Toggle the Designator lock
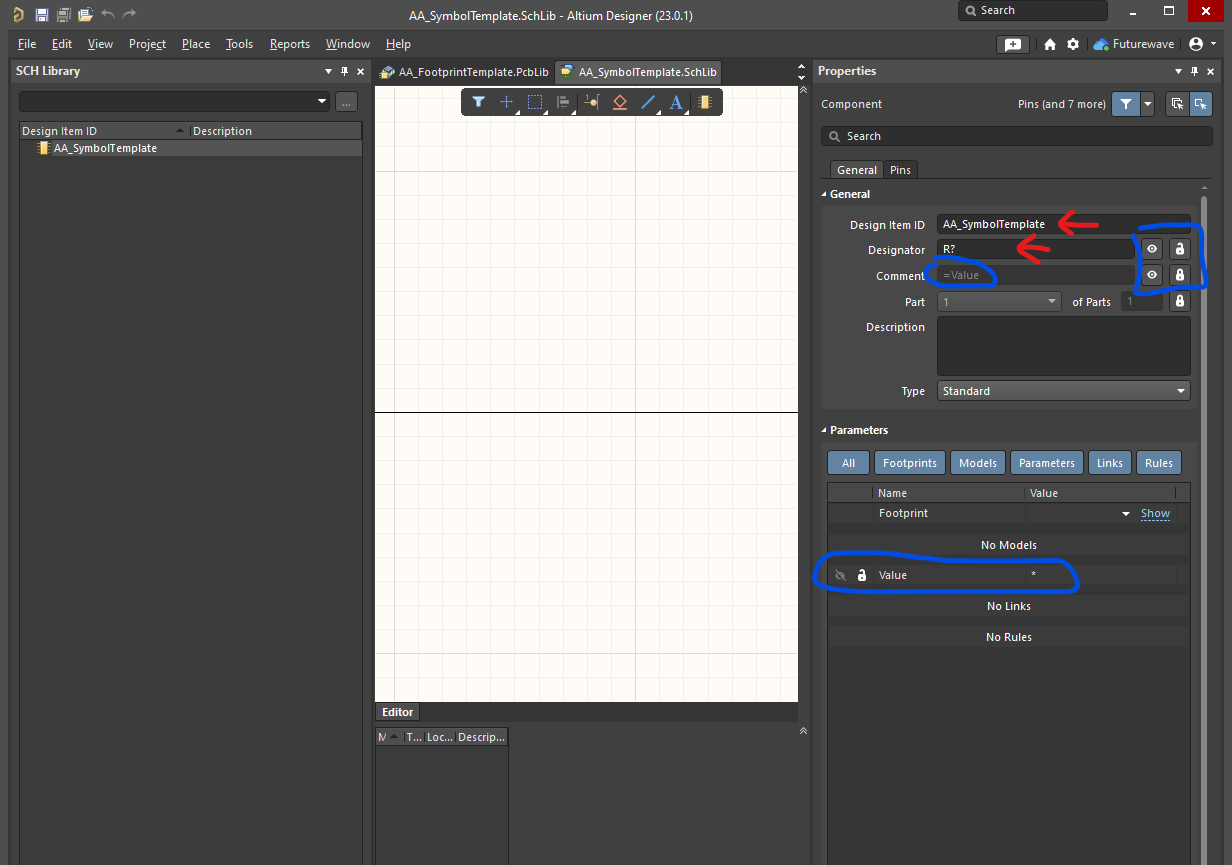The height and width of the screenshot is (865, 1232). click(x=1179, y=249)
